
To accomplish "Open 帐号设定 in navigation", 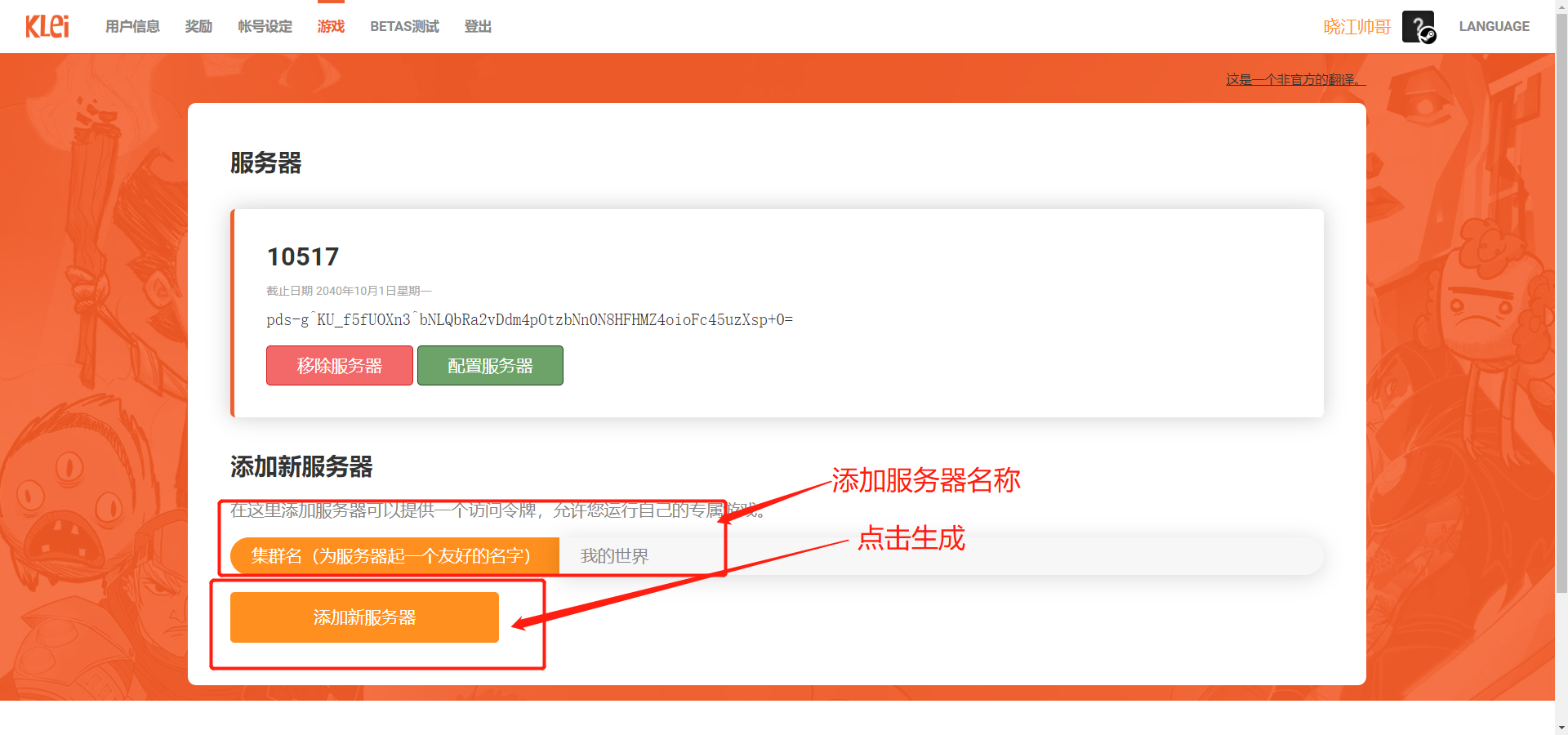I will coord(265,27).
